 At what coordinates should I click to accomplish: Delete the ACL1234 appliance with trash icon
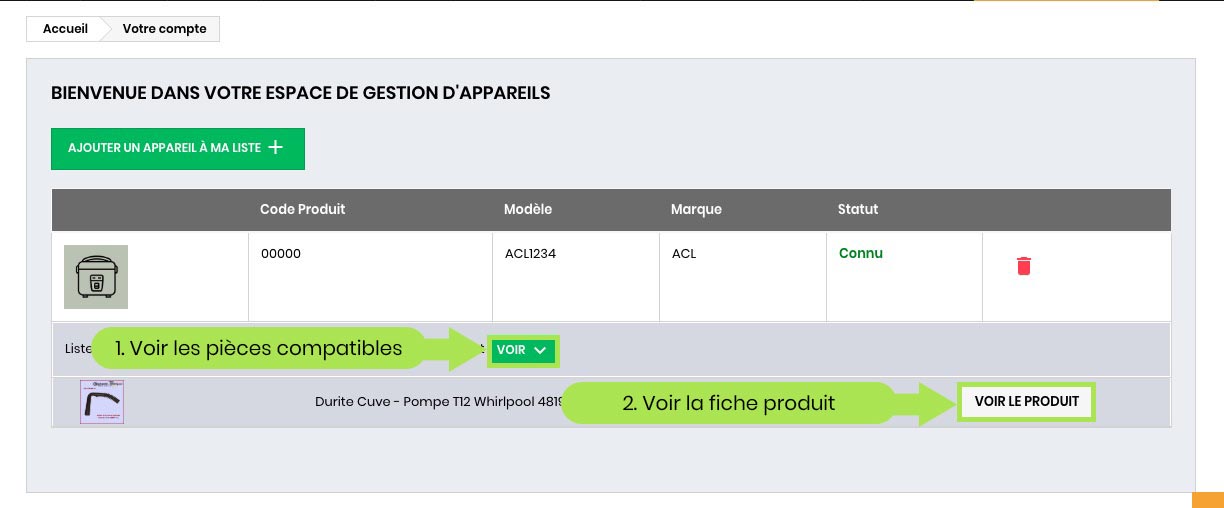tap(1023, 266)
